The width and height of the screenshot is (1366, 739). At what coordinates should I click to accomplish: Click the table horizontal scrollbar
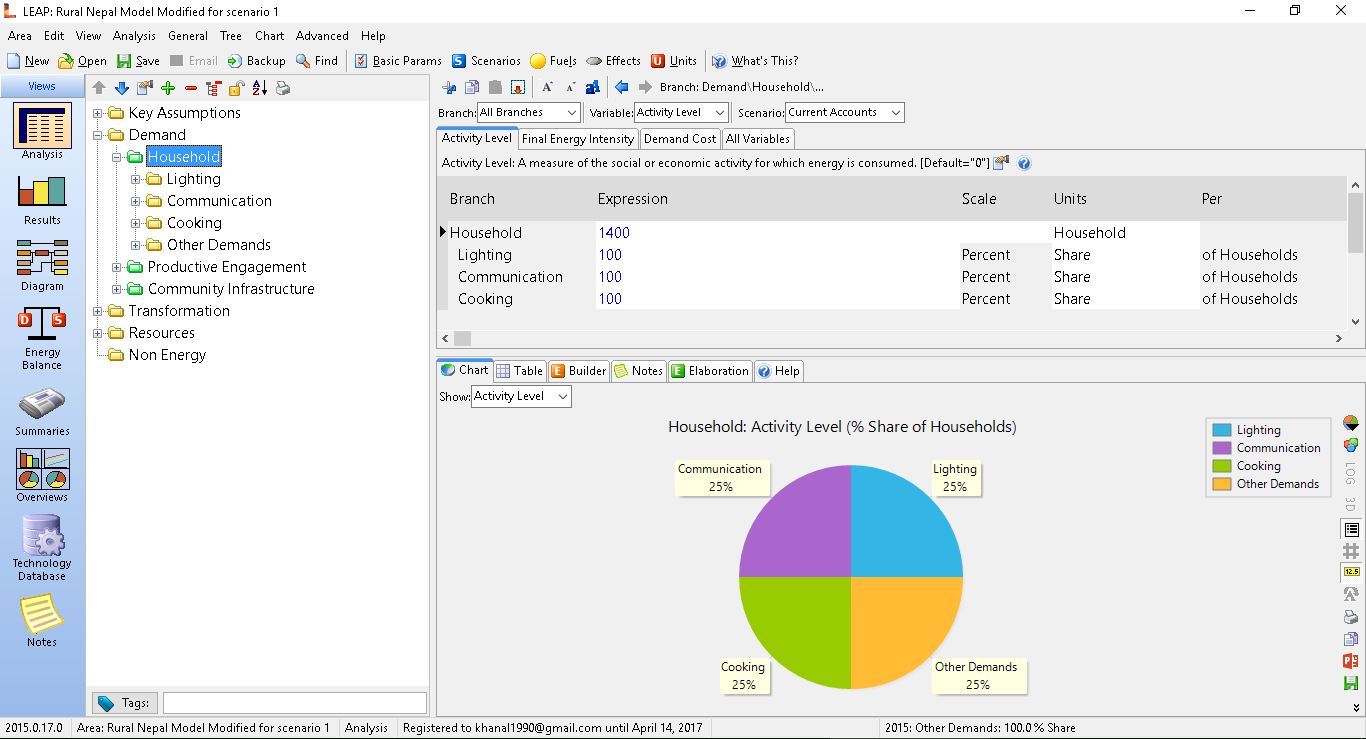892,339
